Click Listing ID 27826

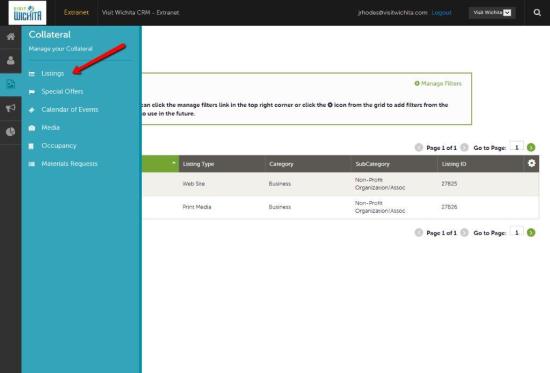coord(449,207)
